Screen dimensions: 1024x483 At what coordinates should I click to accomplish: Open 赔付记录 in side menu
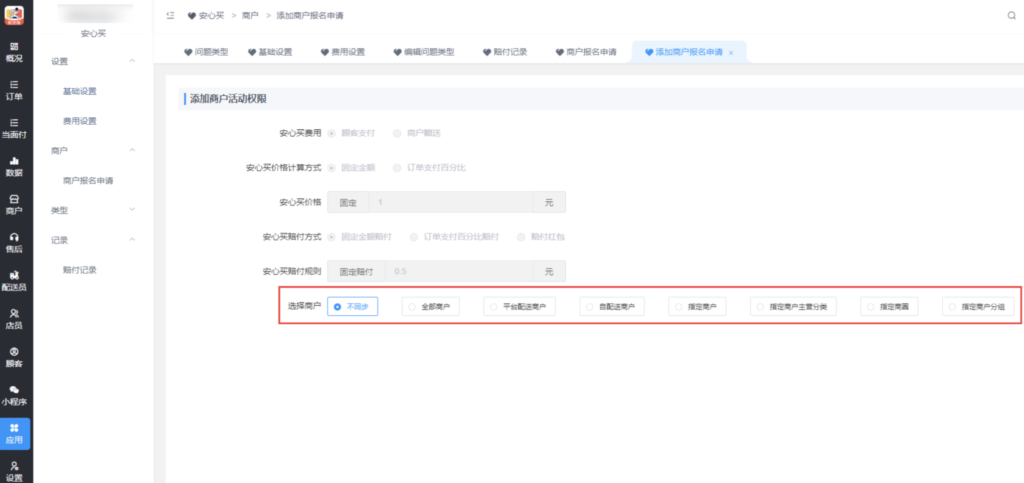point(80,270)
